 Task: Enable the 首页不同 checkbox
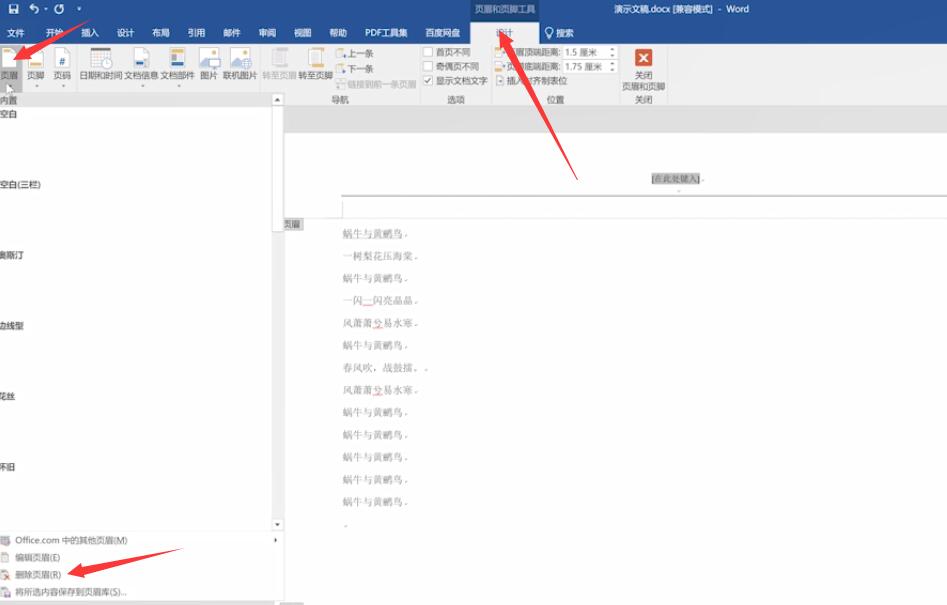428,52
